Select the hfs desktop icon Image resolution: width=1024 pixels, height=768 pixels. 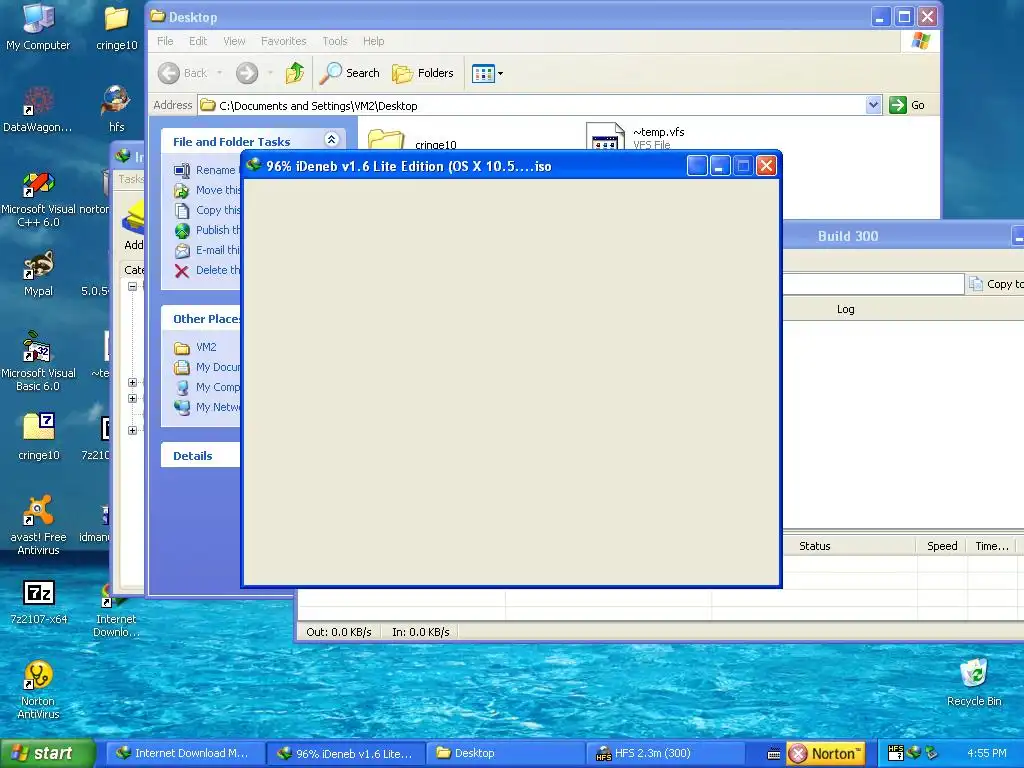tap(116, 108)
